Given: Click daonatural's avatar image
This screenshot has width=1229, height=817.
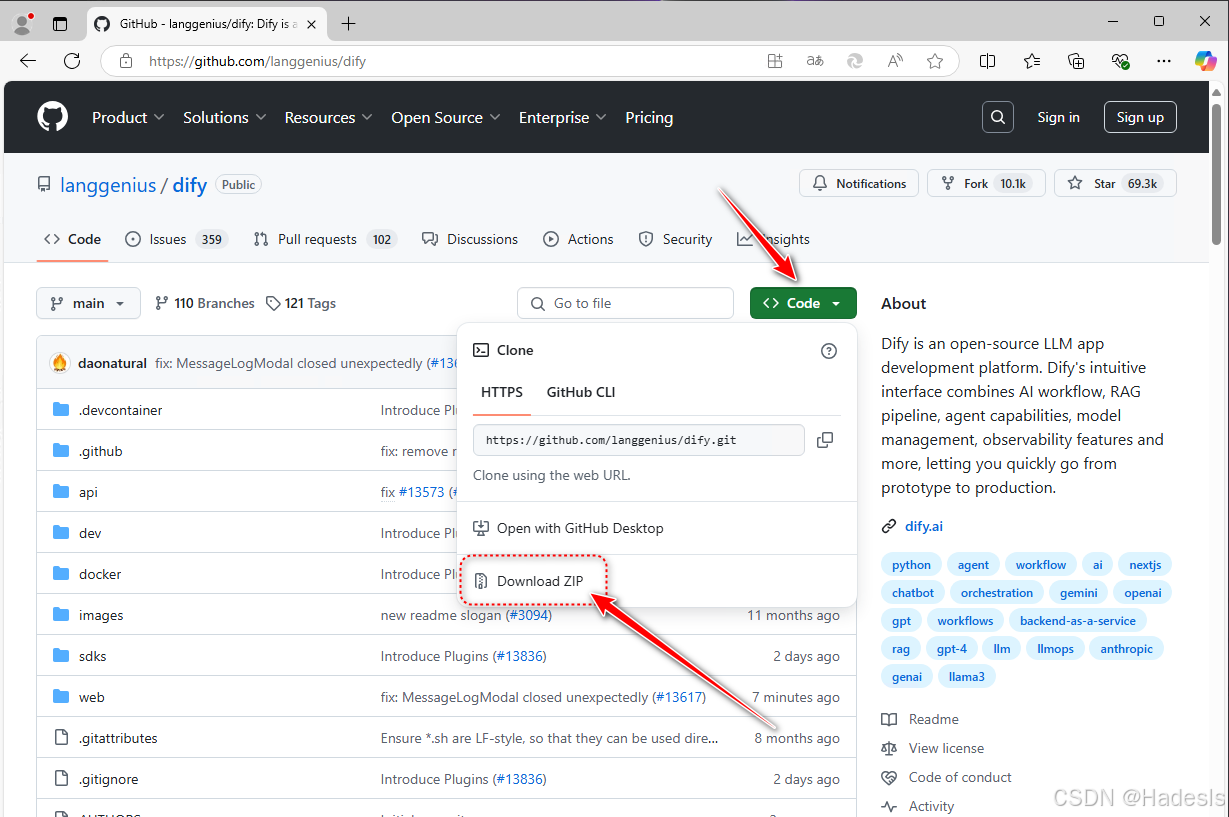Looking at the screenshot, I should 60,363.
